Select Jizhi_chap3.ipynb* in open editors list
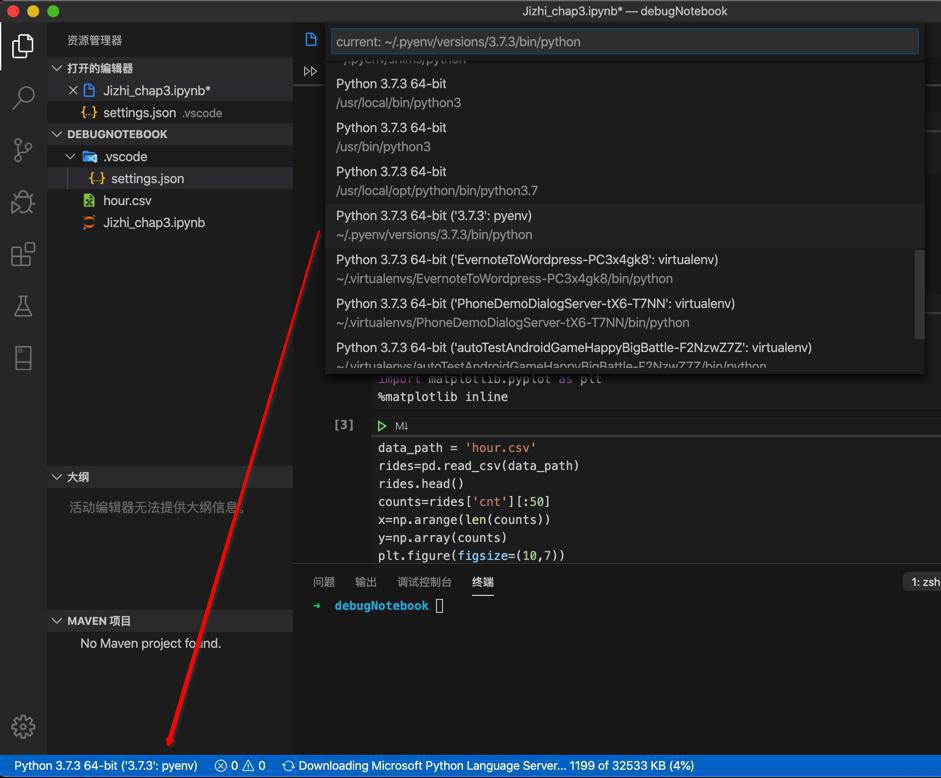The width and height of the screenshot is (941, 778). coord(170,90)
